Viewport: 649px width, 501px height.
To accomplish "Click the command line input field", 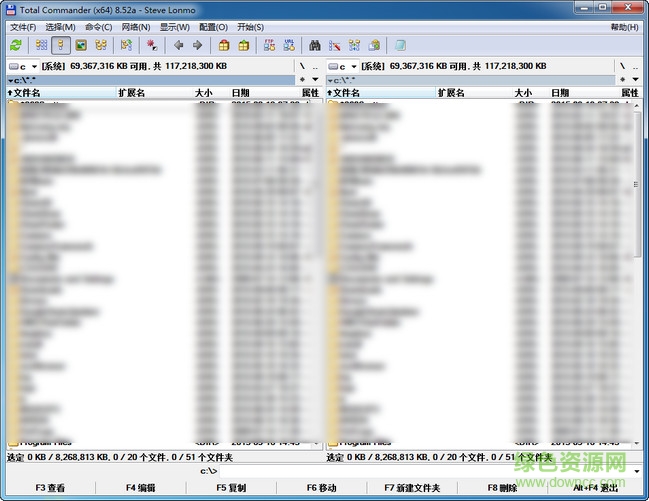I will (425, 471).
